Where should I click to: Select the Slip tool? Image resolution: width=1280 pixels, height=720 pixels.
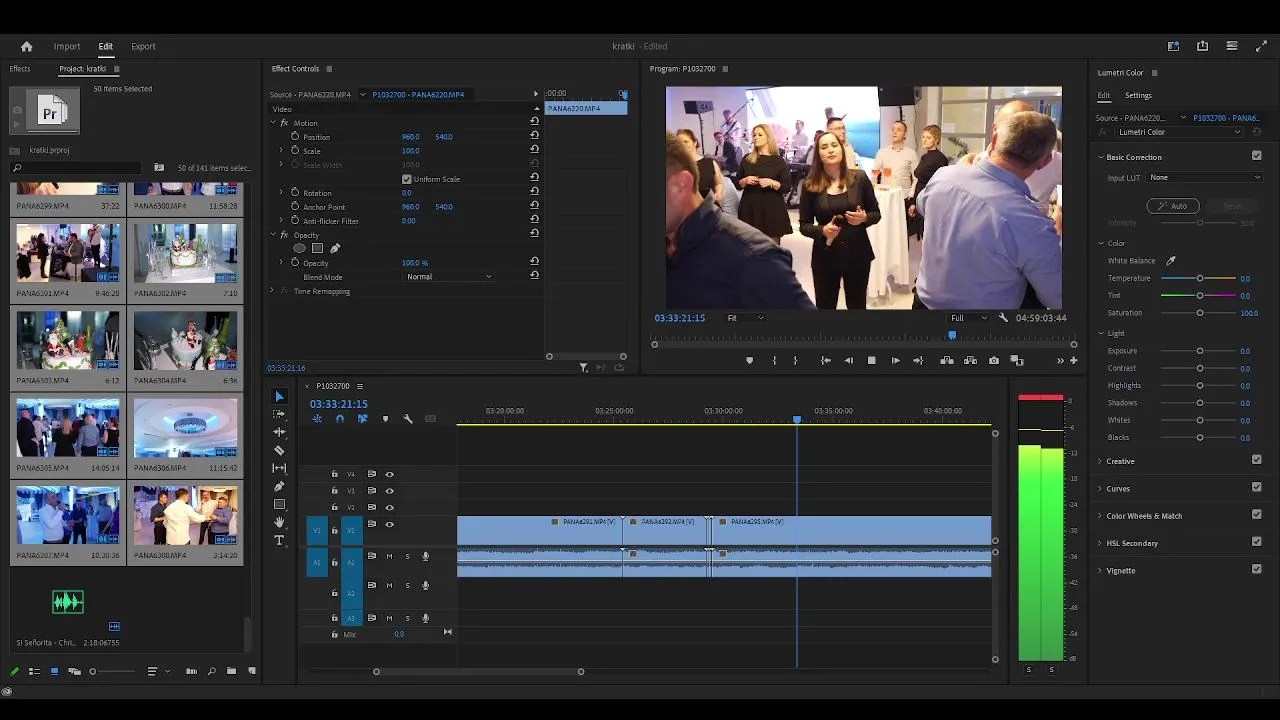[279, 468]
